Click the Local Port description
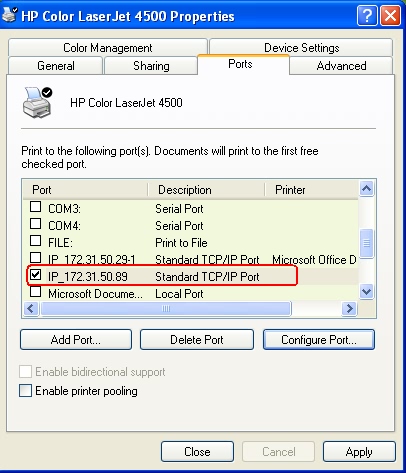Viewport: 406px width, 473px height. pyautogui.click(x=179, y=294)
